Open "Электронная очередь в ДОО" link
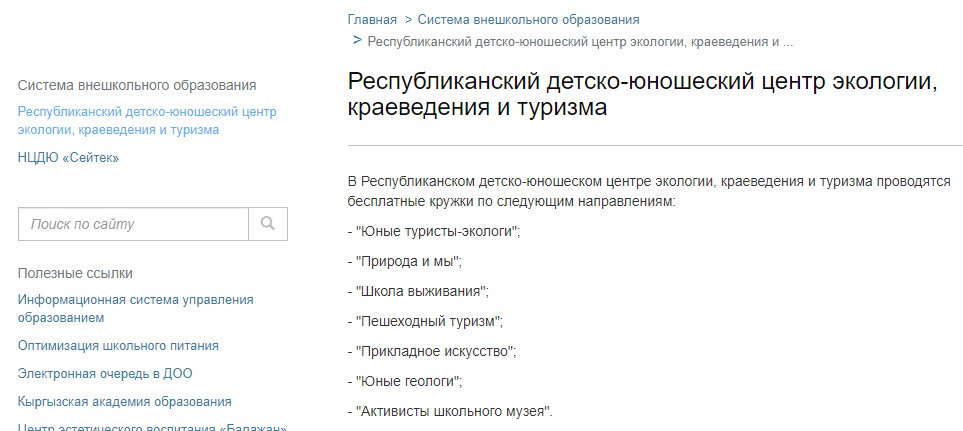This screenshot has height=431, width=963. [105, 374]
